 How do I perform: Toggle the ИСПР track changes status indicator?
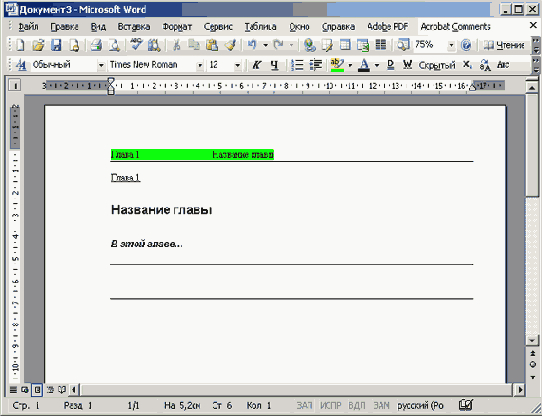(x=330, y=405)
